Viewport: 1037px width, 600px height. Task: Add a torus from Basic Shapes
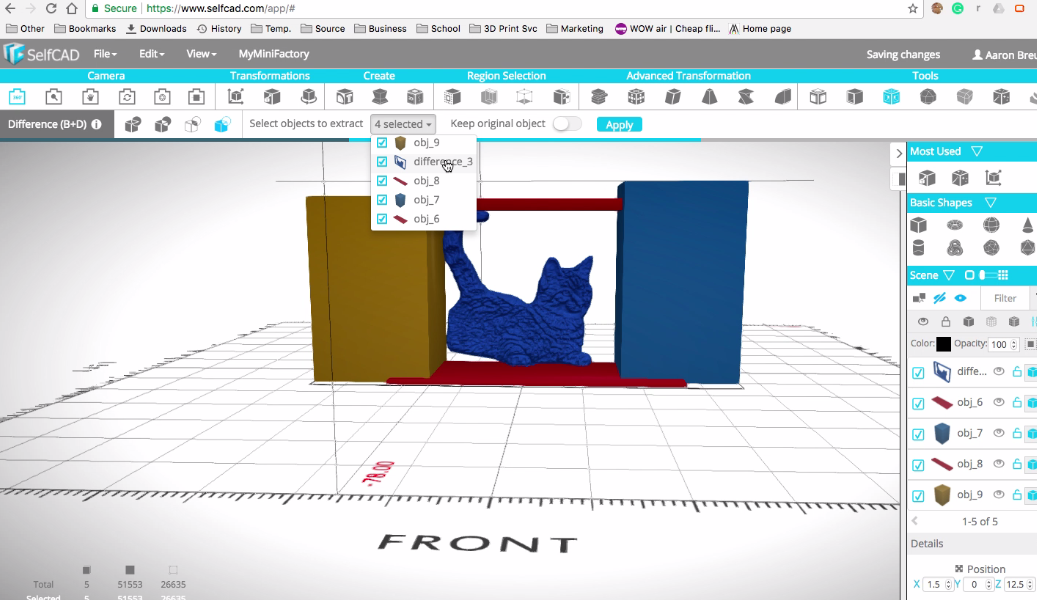click(954, 225)
